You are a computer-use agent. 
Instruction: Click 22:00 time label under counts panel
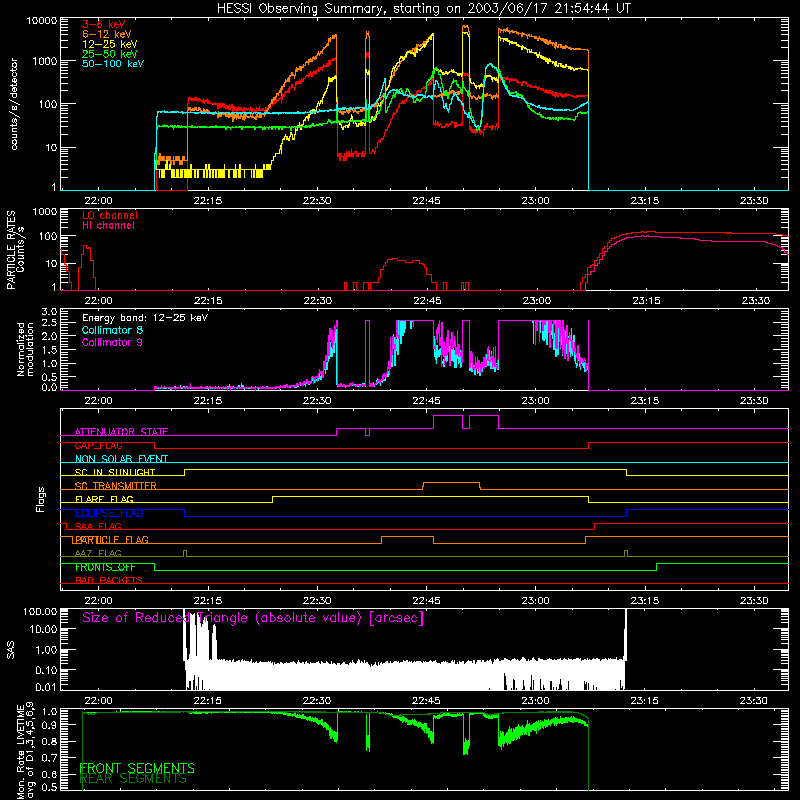98,201
